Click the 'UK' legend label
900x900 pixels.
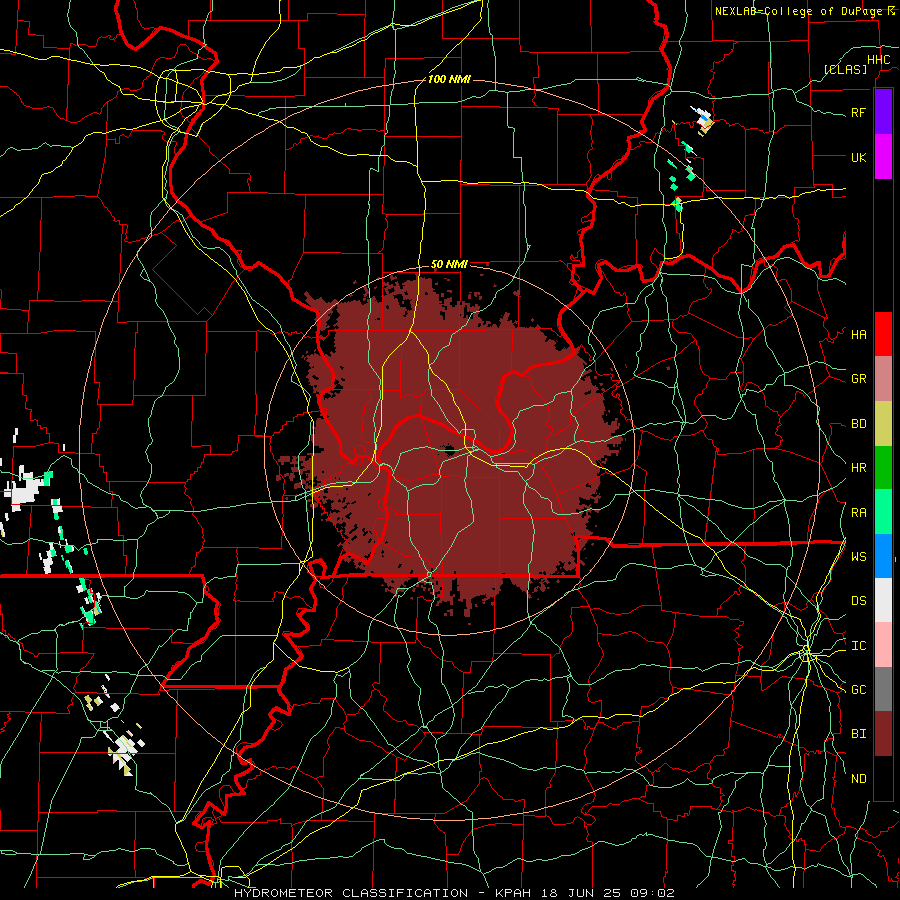click(858, 157)
